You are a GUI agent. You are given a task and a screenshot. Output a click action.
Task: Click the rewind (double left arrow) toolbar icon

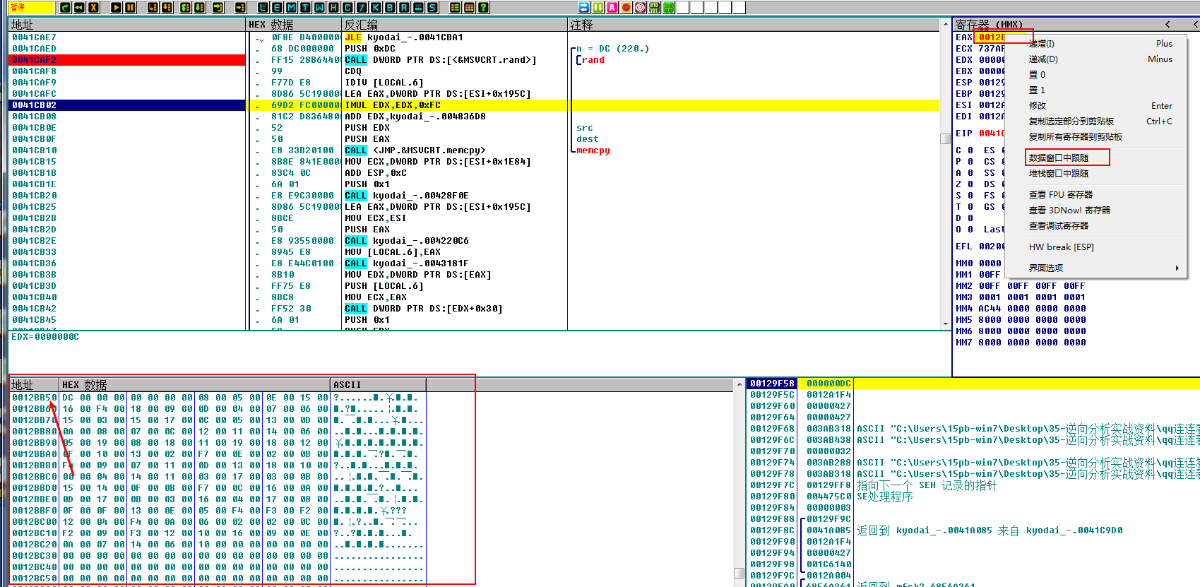point(79,7)
